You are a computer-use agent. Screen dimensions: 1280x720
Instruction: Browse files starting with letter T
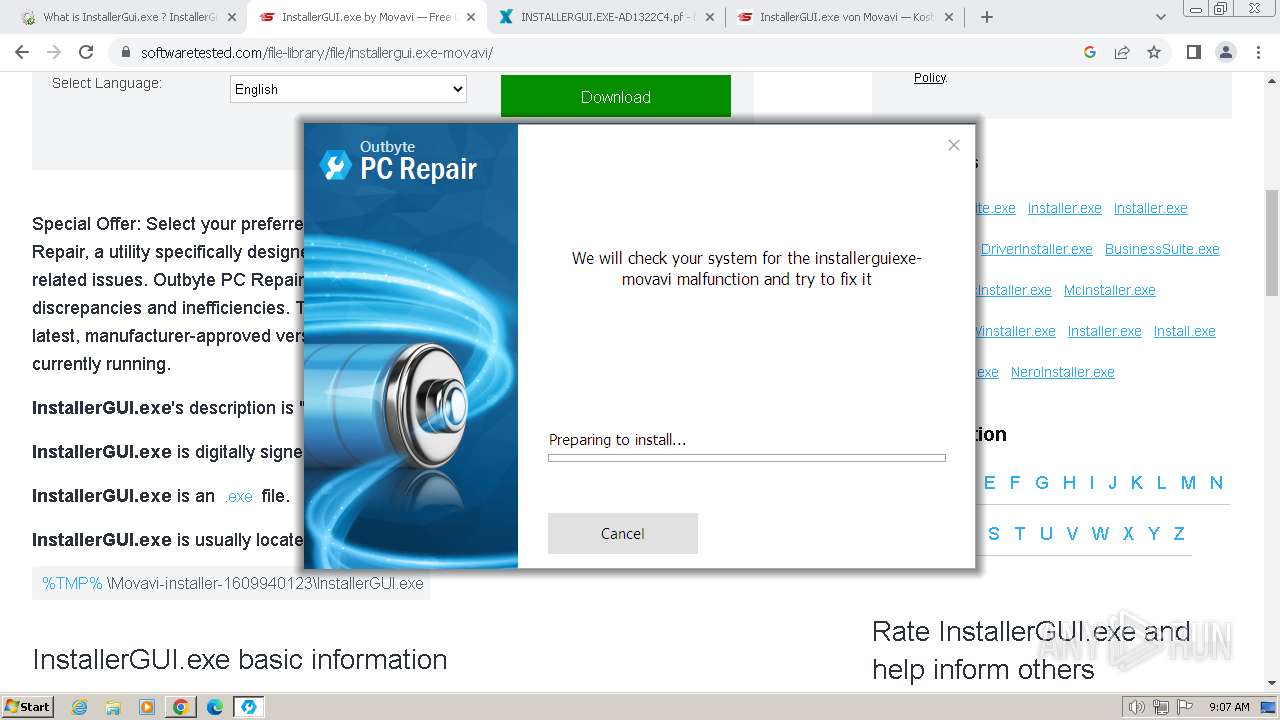(1020, 534)
